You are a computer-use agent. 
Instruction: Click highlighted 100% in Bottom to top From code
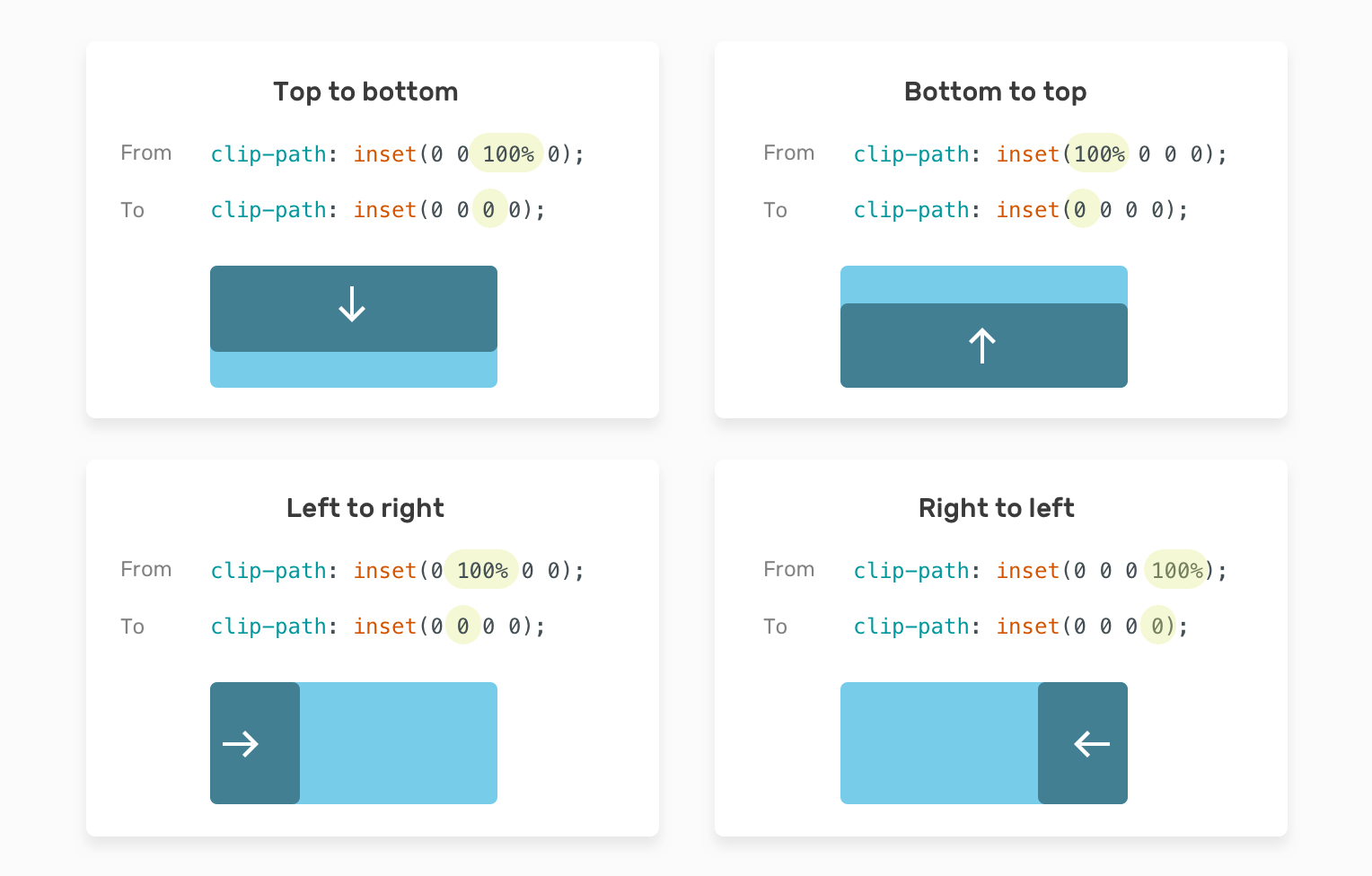pos(1098,154)
